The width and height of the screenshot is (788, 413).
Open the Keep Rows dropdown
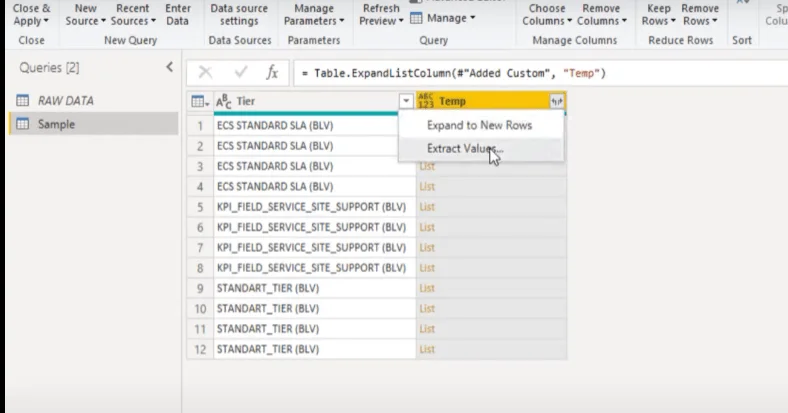click(x=658, y=15)
